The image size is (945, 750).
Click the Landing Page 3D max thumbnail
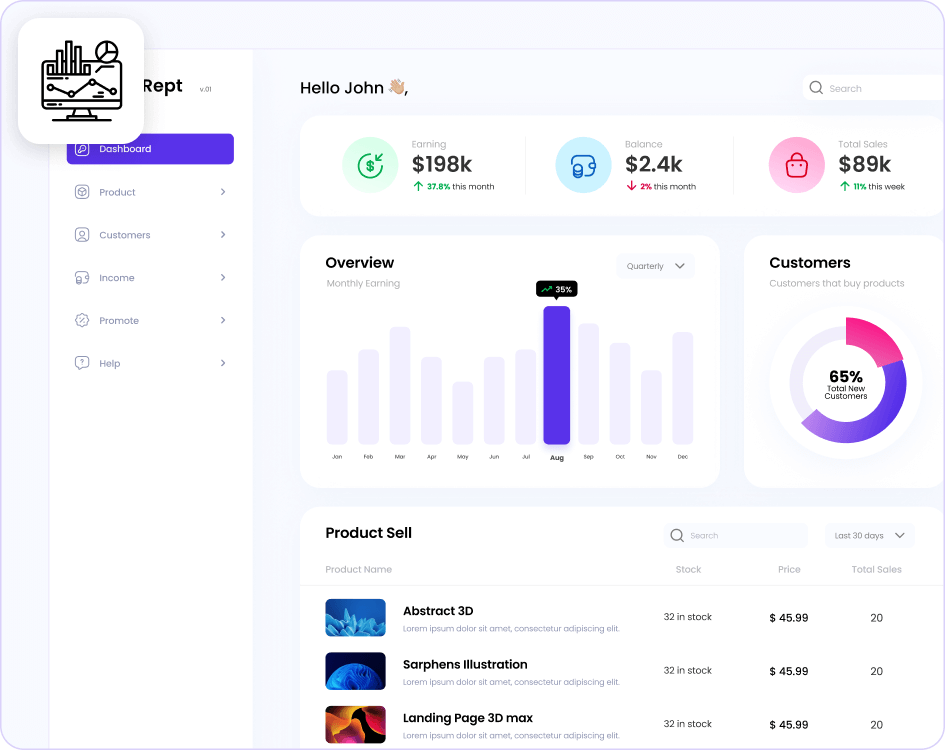pyautogui.click(x=355, y=724)
